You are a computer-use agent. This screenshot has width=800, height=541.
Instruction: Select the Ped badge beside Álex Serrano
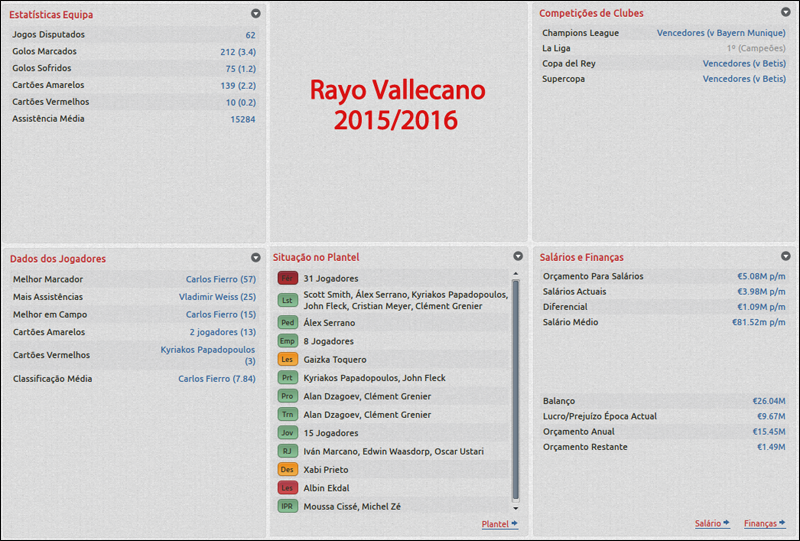click(x=287, y=323)
